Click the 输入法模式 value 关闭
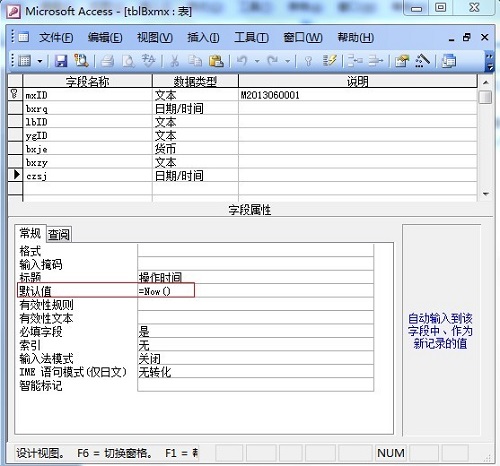The height and width of the screenshot is (466, 500). click(255, 358)
